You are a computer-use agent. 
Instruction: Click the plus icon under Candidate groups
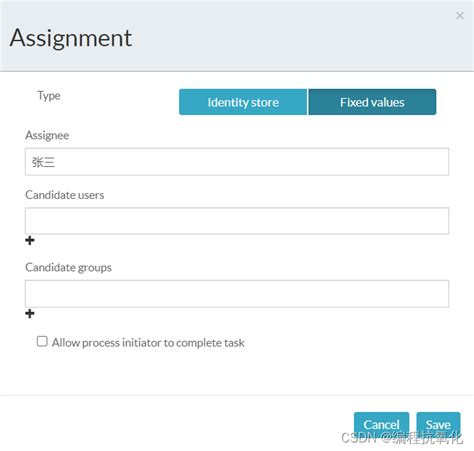pos(30,313)
